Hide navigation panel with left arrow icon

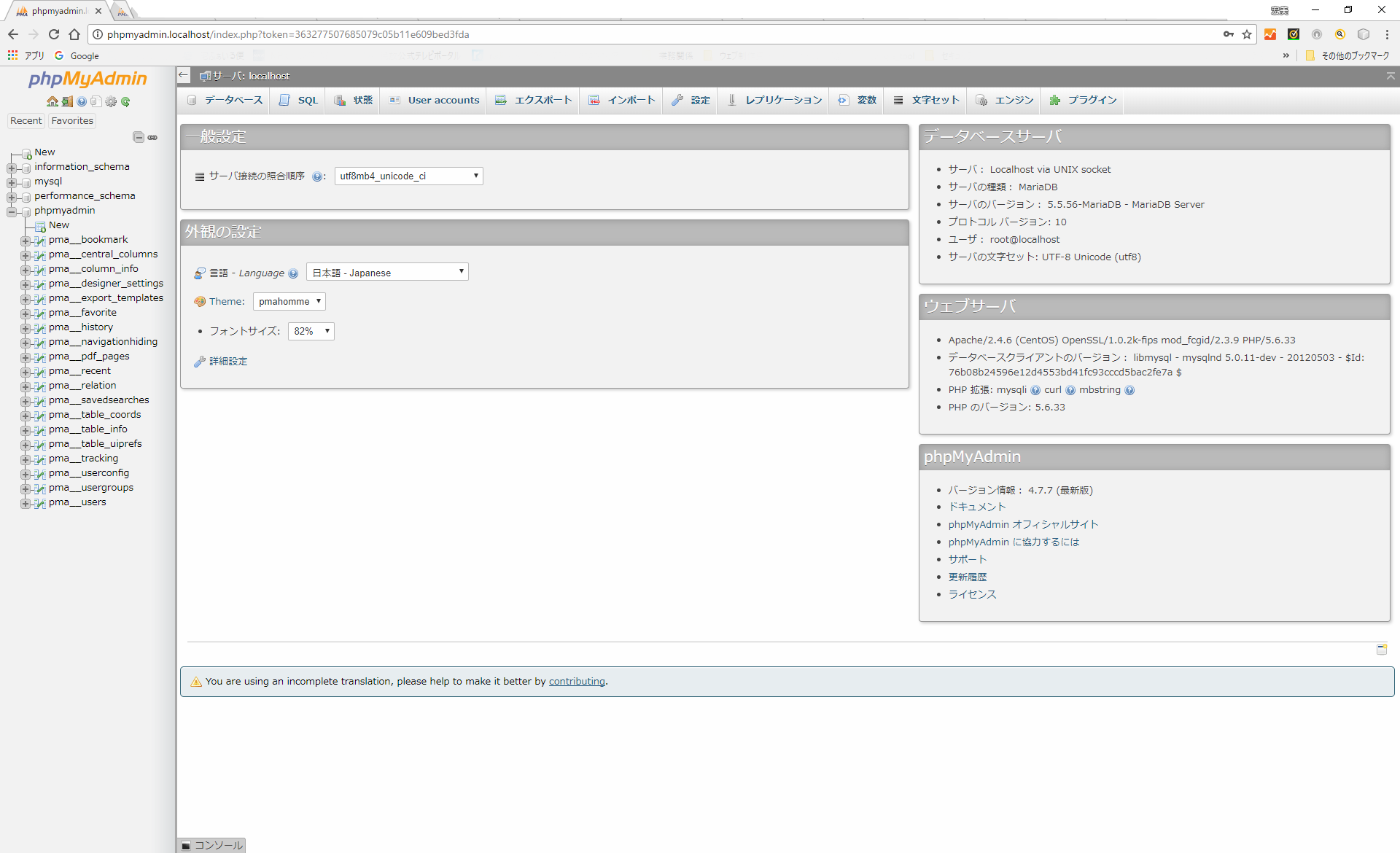[x=184, y=75]
